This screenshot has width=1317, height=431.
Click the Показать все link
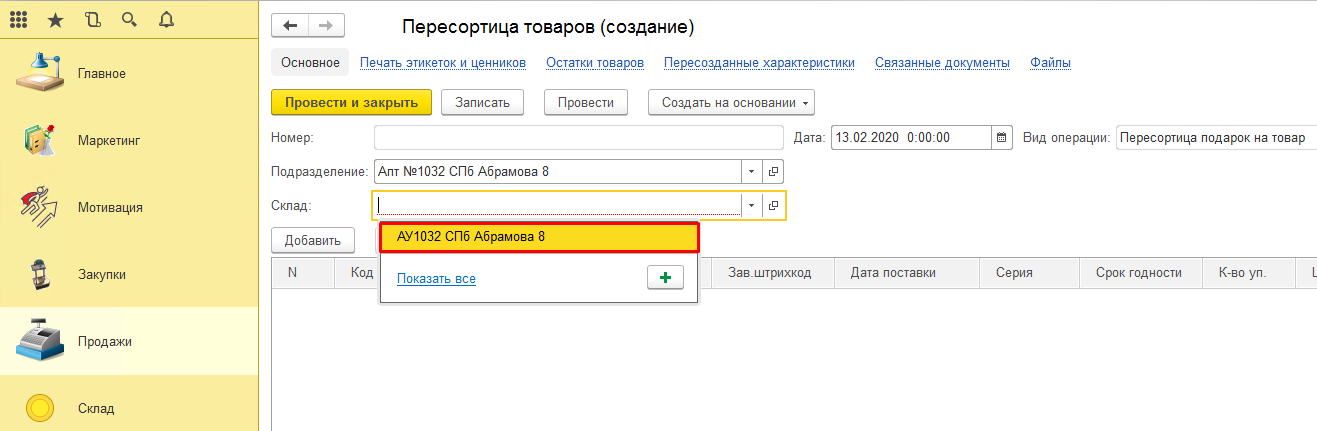(x=436, y=279)
